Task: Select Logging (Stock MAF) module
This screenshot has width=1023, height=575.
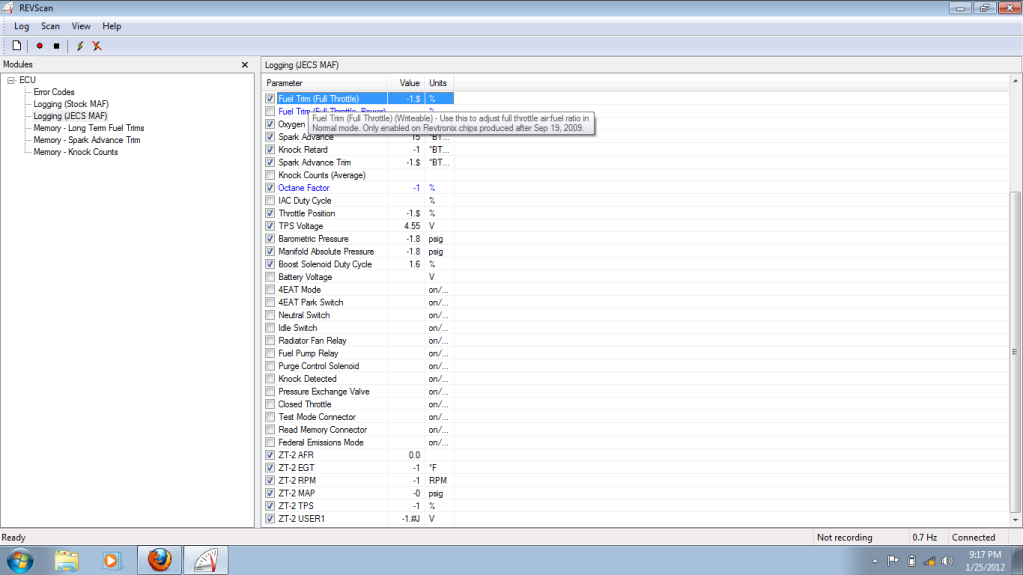Action: 71,104
